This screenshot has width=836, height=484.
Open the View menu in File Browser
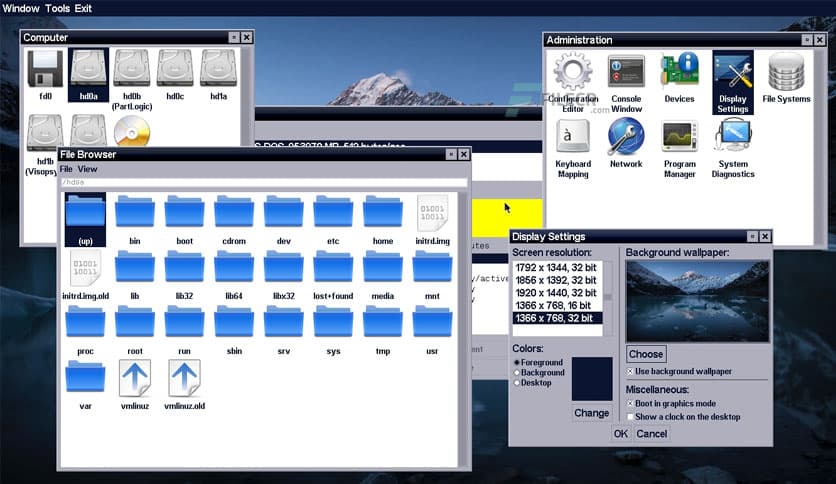(87, 169)
